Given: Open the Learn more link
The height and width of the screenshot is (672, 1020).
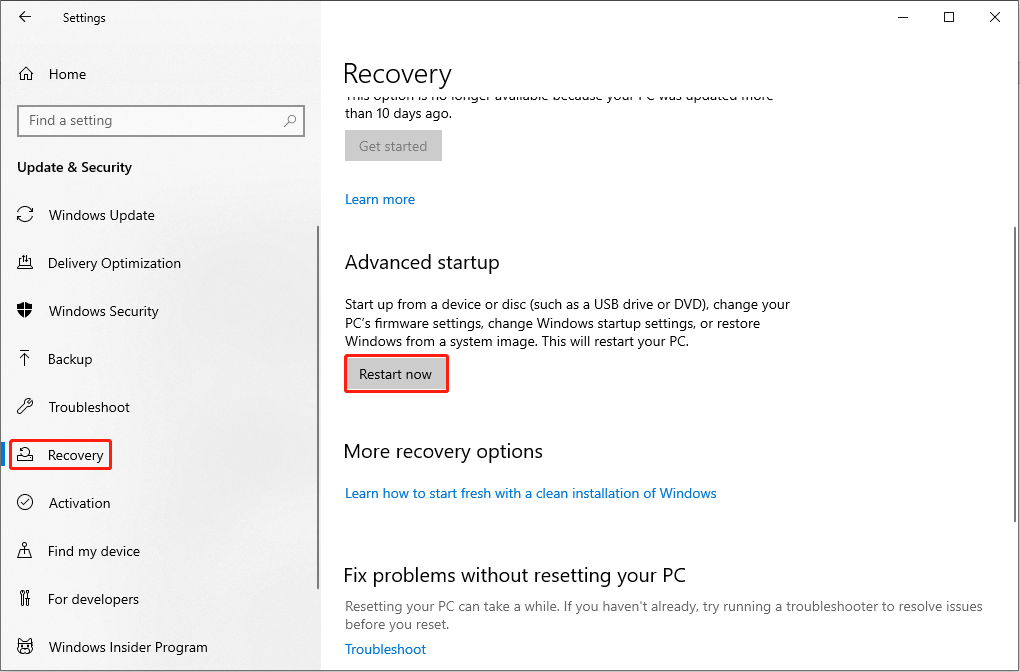Looking at the screenshot, I should (379, 199).
